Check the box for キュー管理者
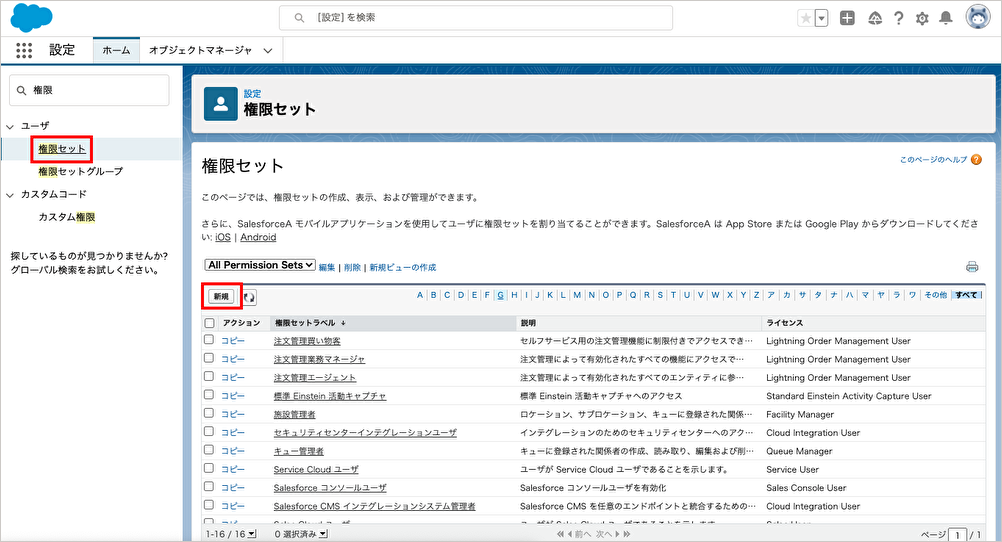 [x=209, y=450]
